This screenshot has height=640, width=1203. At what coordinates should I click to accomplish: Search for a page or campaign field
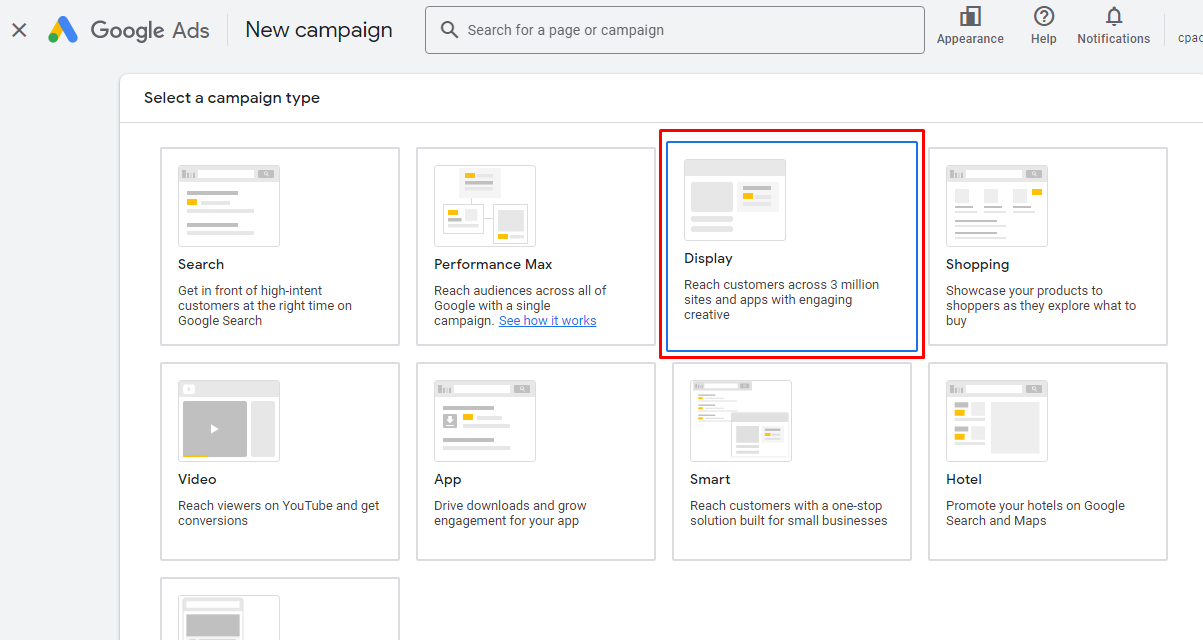point(675,30)
